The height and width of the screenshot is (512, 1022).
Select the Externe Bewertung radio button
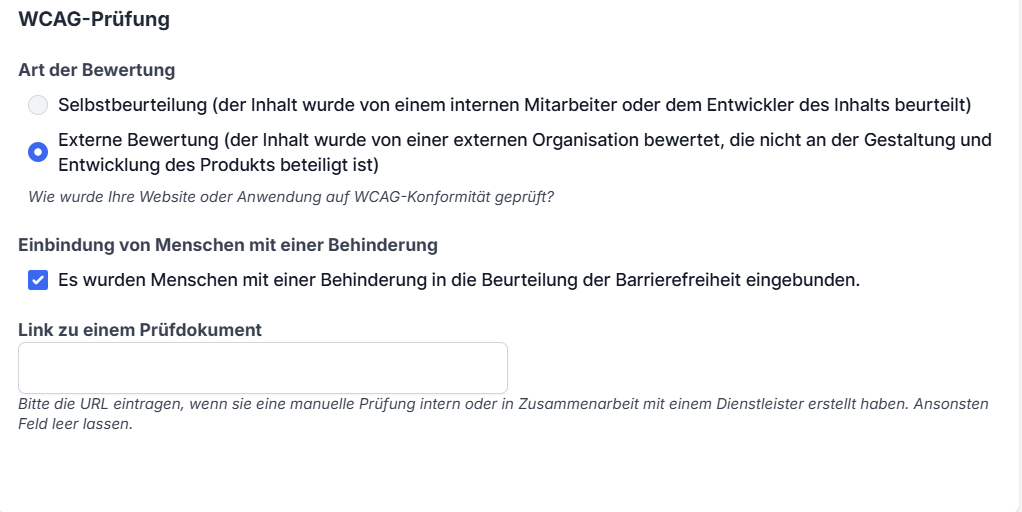(38, 152)
